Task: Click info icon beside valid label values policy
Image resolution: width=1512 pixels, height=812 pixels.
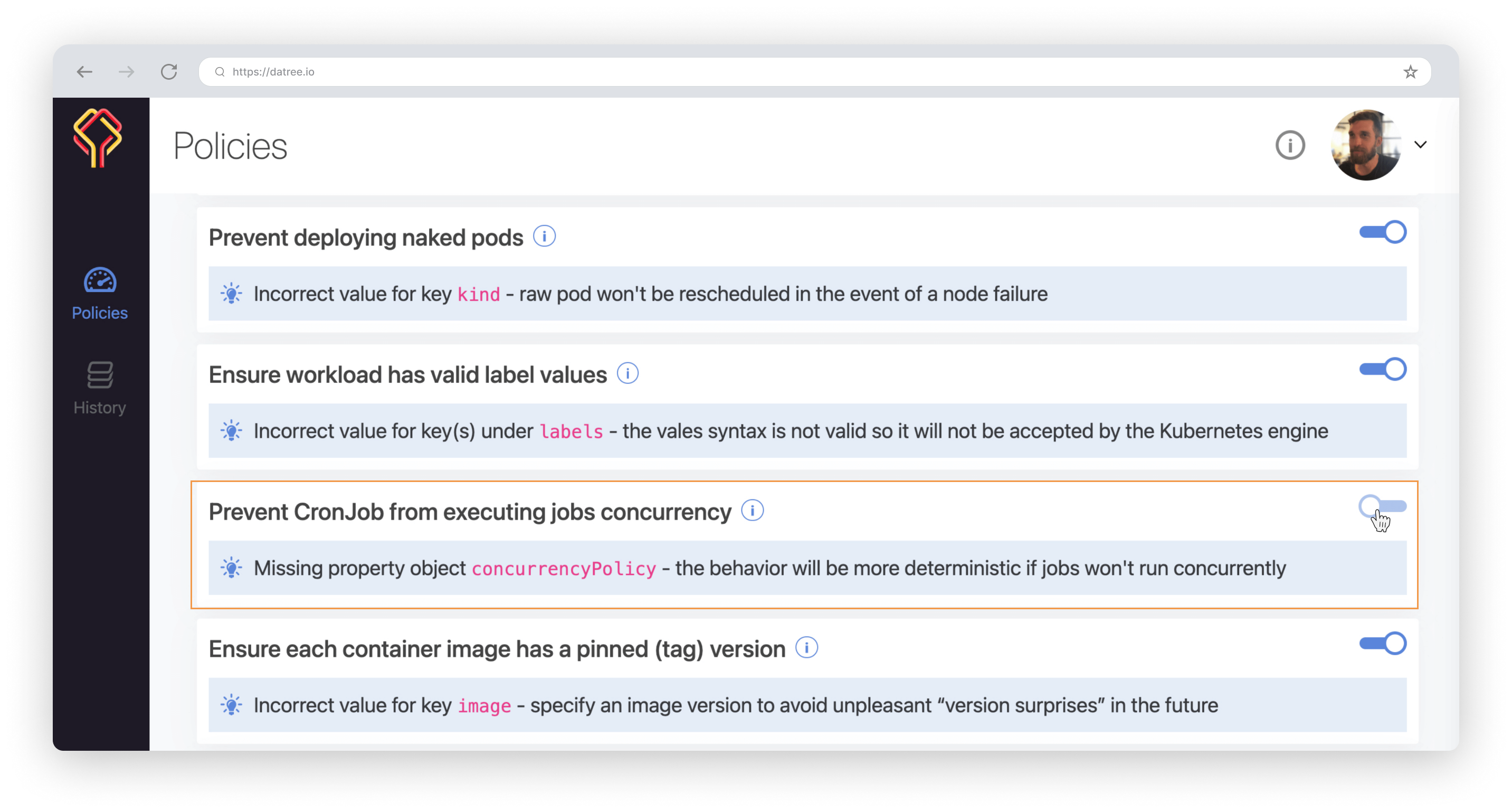Action: point(627,373)
